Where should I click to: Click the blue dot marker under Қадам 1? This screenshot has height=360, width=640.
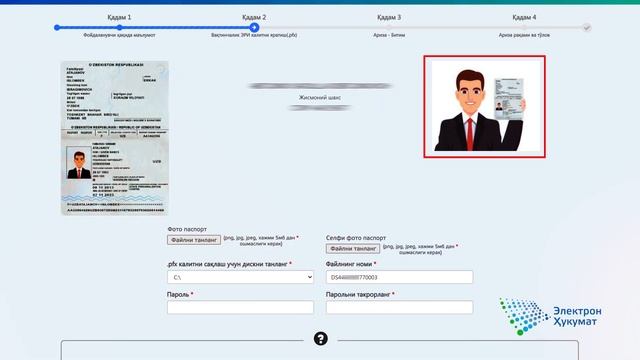pos(119,27)
